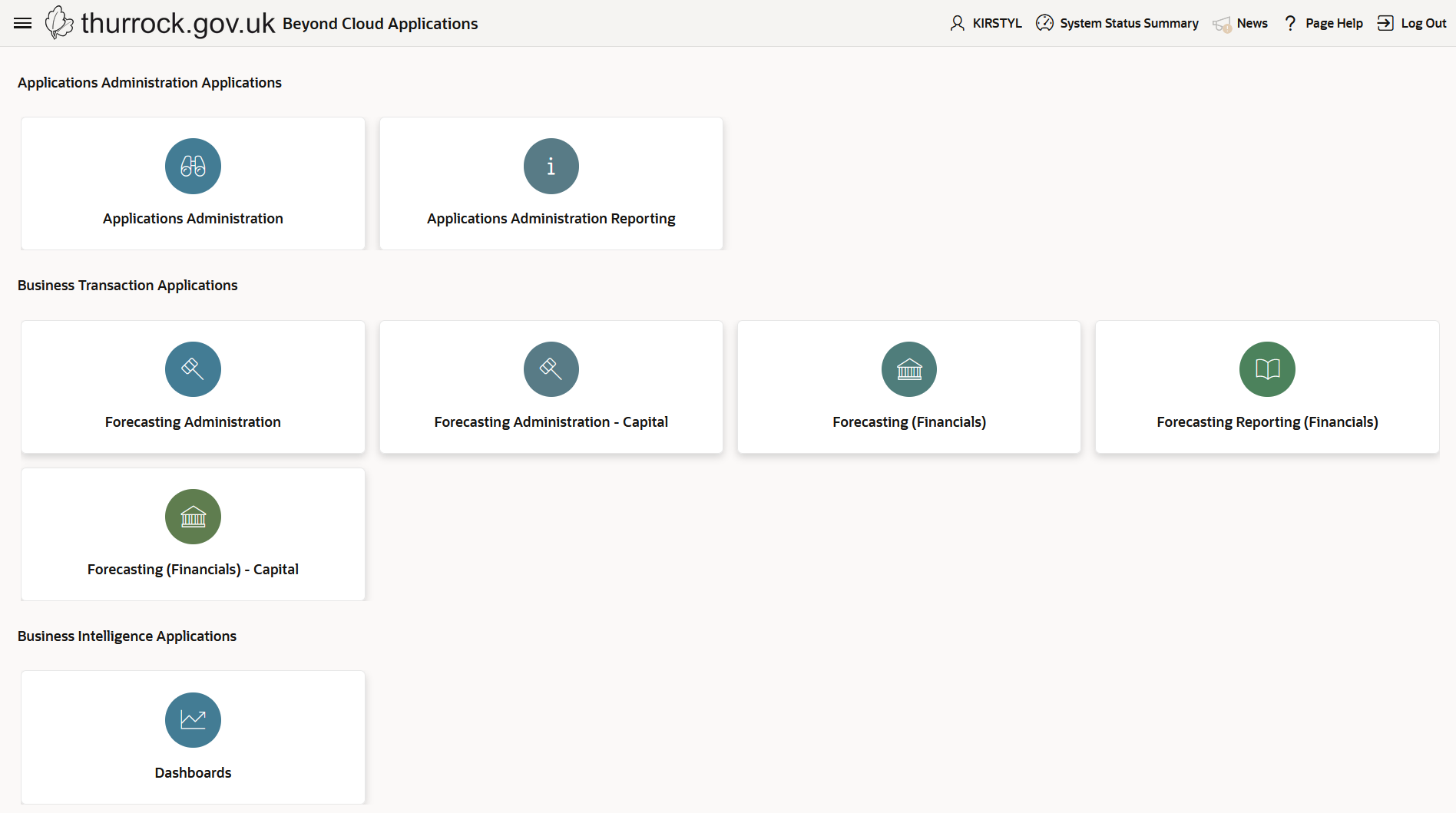Launch Forecasting Administration gavel icon
Viewport: 1456px width, 813px height.
(x=193, y=369)
